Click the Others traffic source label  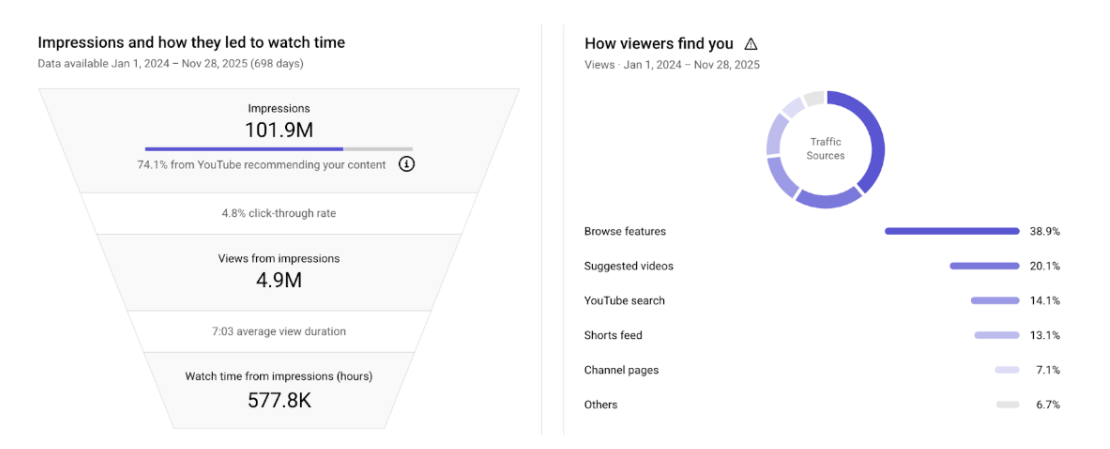coord(601,405)
